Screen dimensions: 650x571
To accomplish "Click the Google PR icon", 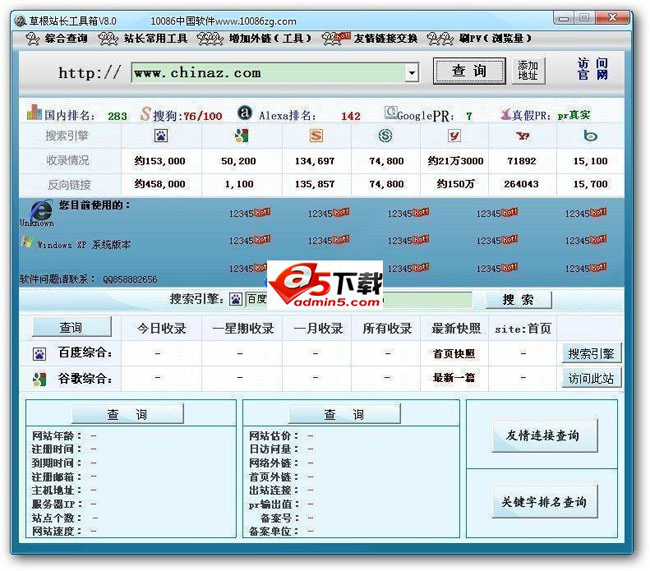I will [x=390, y=112].
